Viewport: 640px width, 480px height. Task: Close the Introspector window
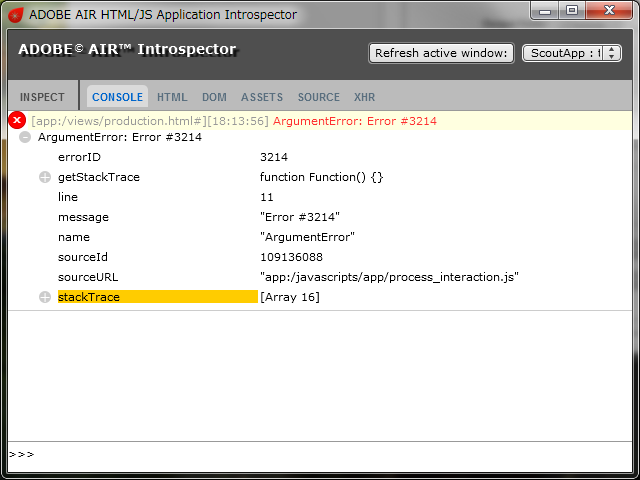click(x=609, y=10)
